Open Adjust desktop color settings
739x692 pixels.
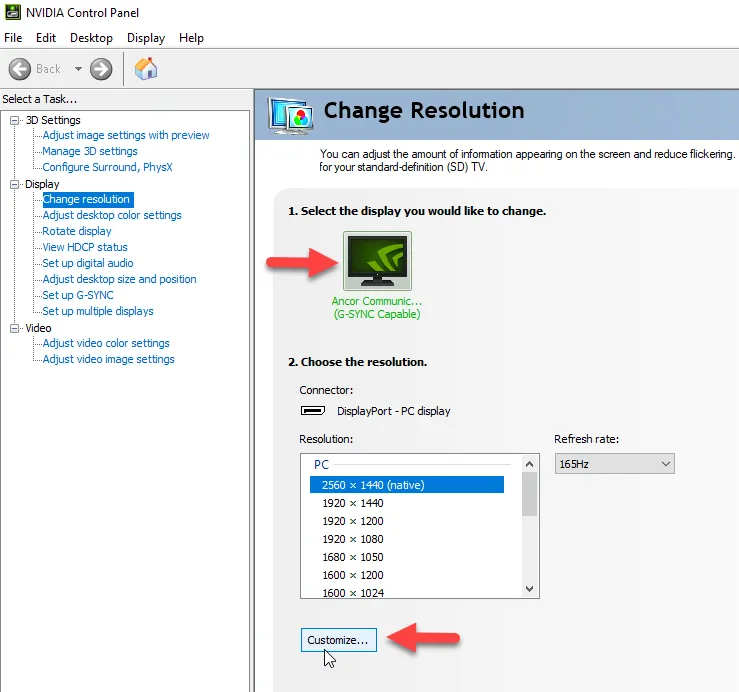click(112, 215)
